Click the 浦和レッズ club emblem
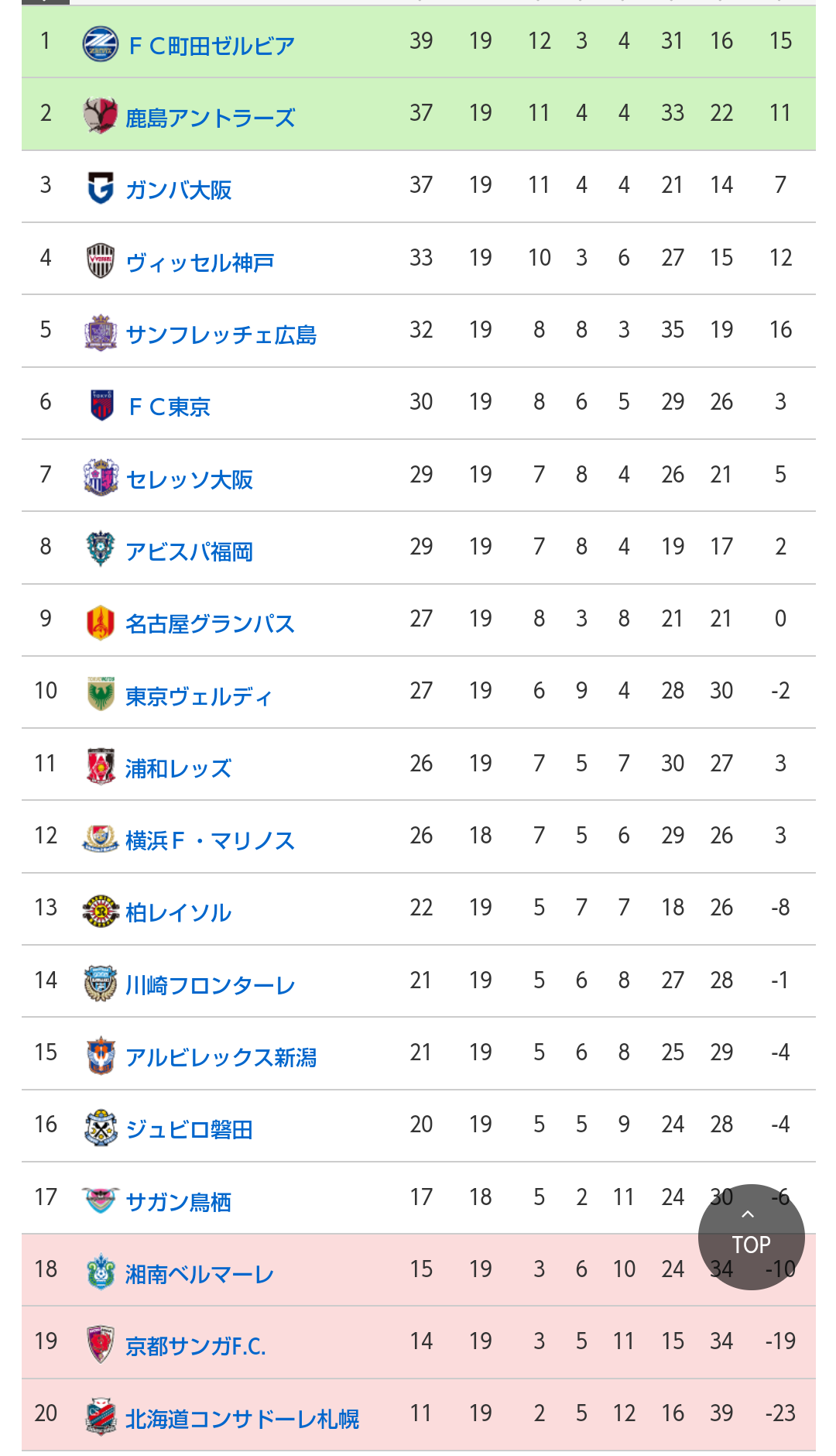This screenshot has width=836, height=1456. [x=101, y=767]
